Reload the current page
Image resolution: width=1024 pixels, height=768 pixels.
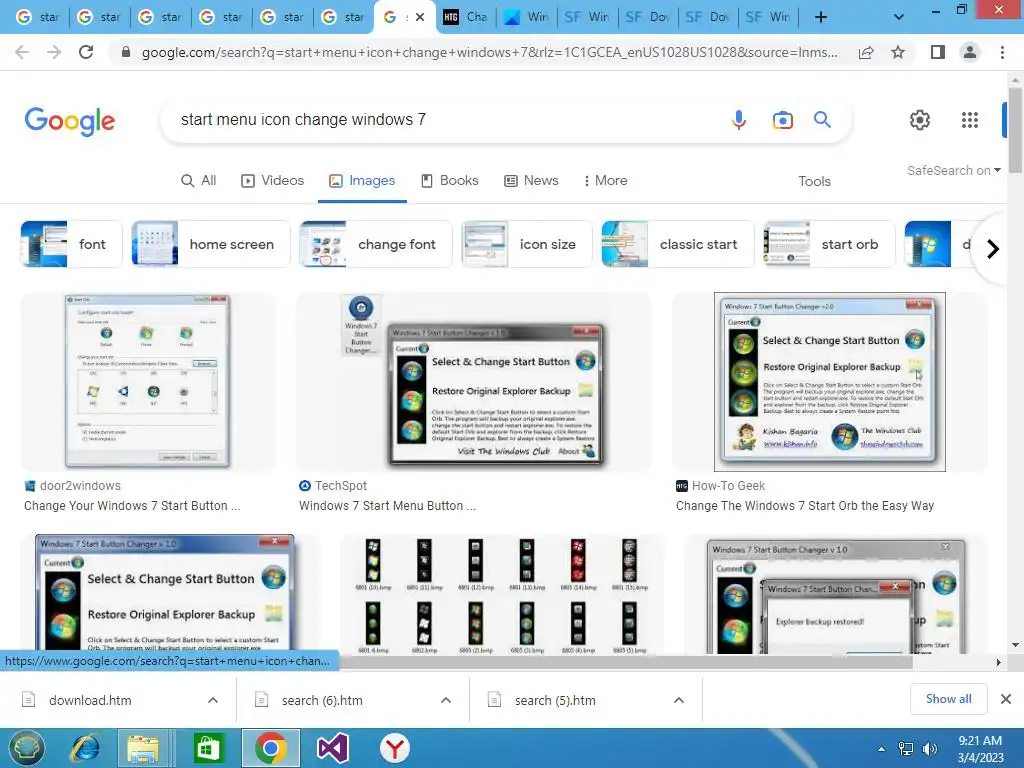(x=86, y=52)
